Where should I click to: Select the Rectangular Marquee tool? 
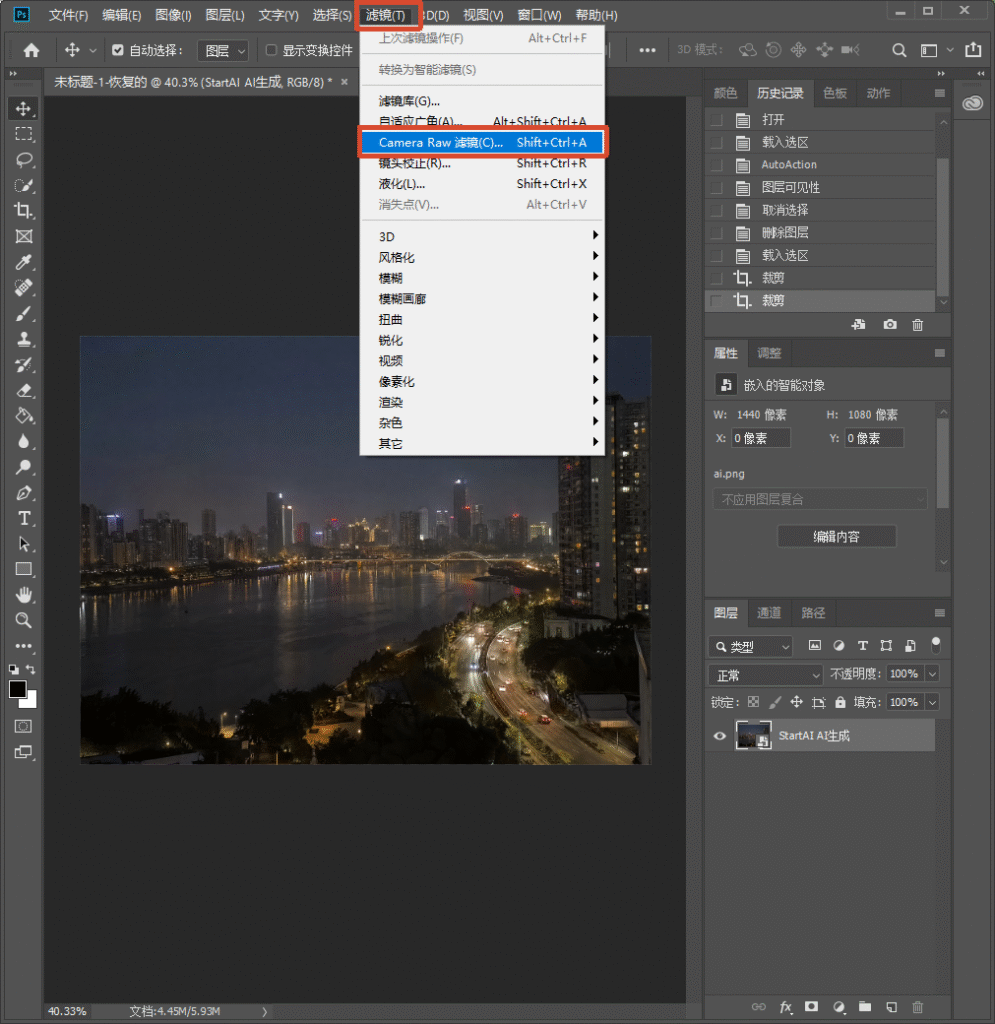coord(24,135)
